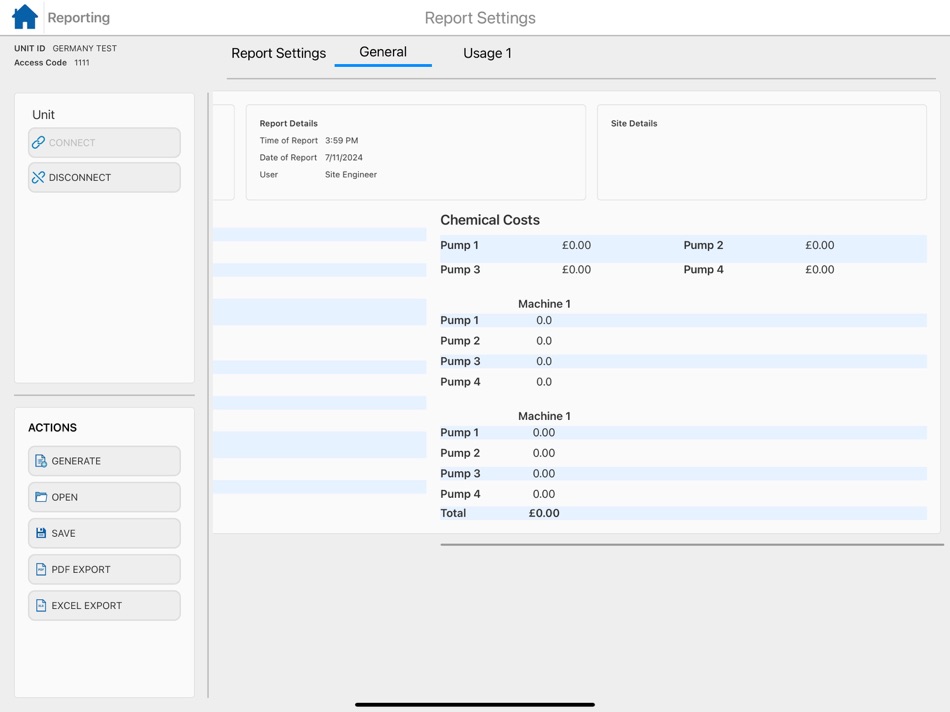Click the ACTIONS panel heading

(52, 427)
